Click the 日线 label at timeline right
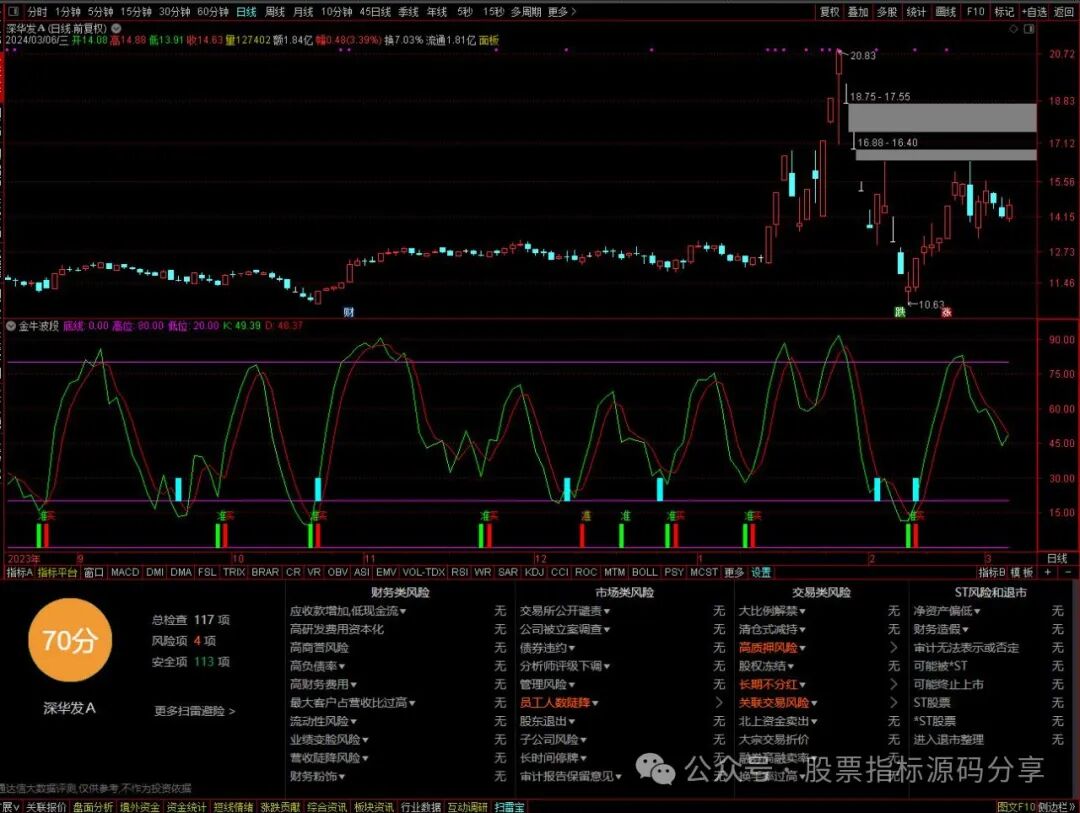This screenshot has width=1080, height=813. tap(1057, 558)
